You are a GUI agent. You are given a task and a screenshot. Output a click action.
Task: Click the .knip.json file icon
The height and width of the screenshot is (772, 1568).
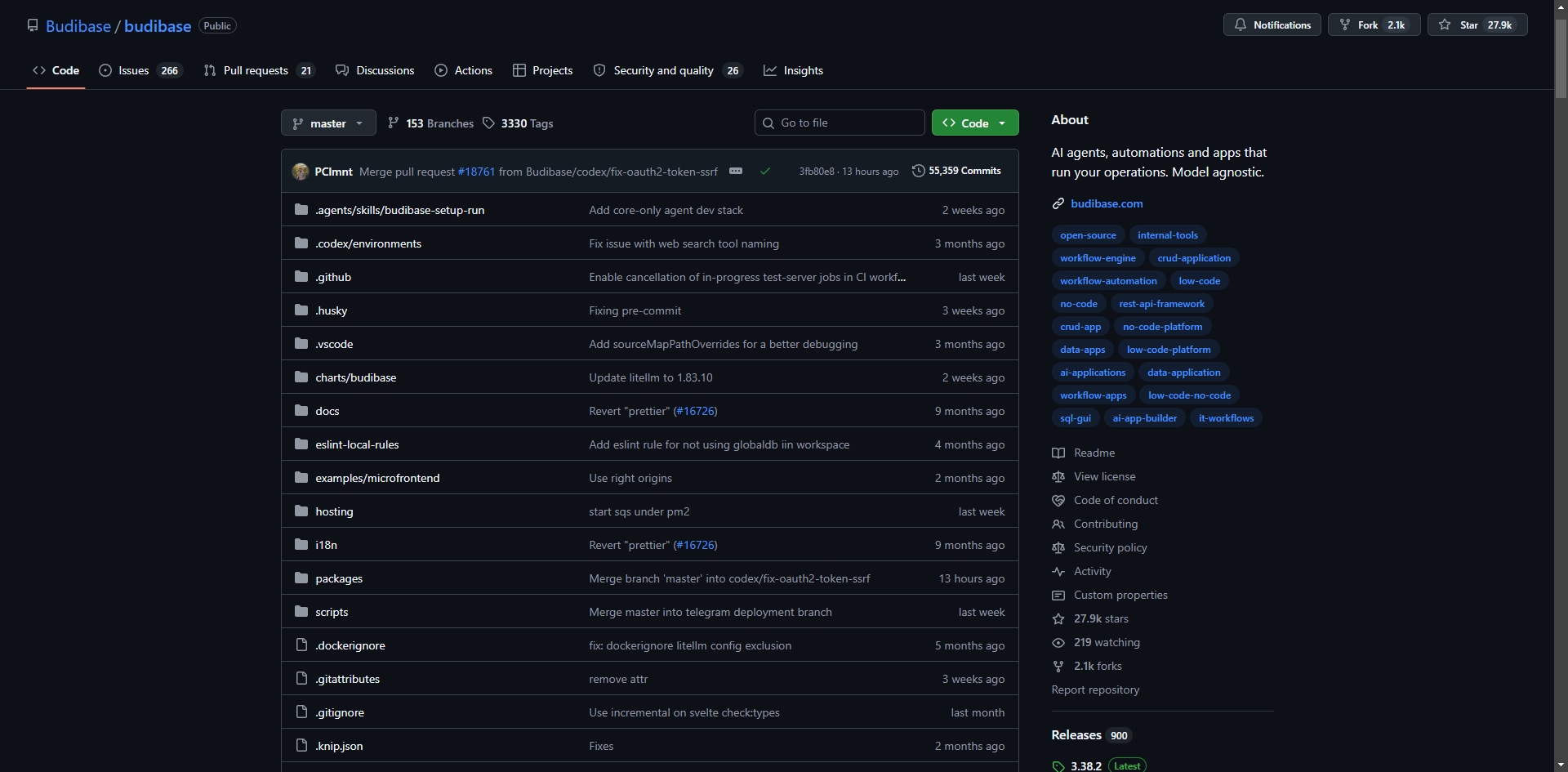click(x=301, y=746)
